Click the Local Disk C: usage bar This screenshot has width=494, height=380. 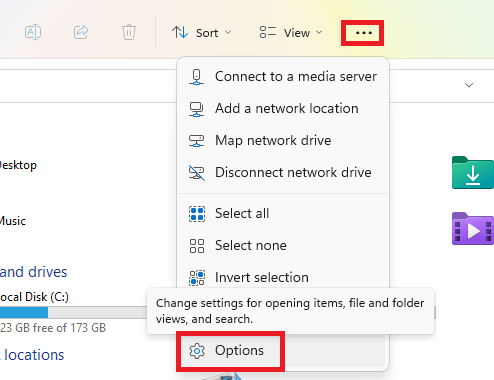coord(73,313)
